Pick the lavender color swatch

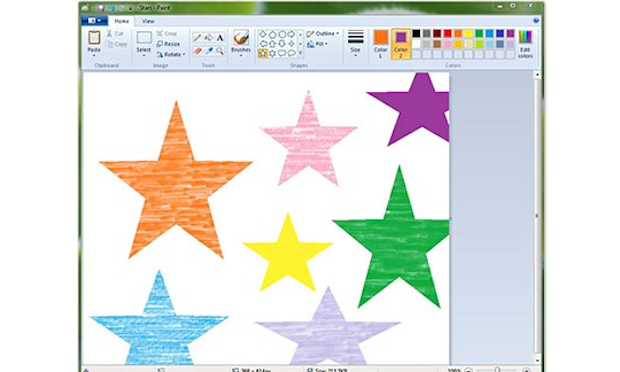[x=510, y=44]
